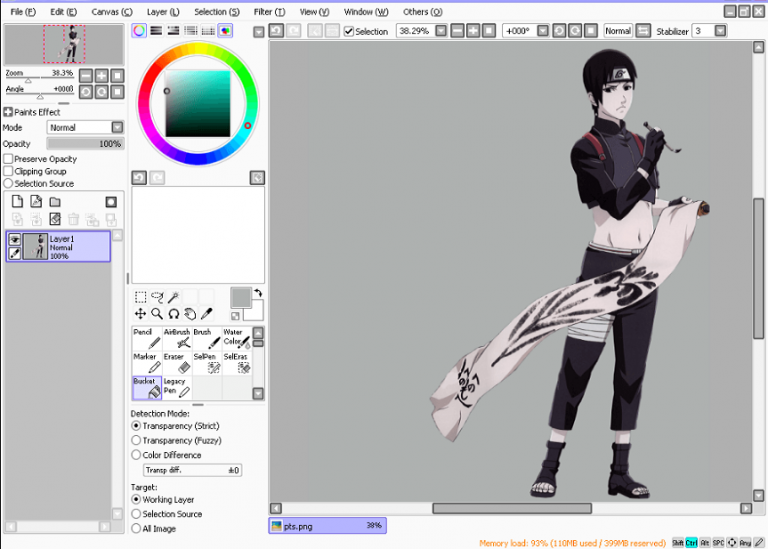Toggle the layer panel's Selection Source radio
Screen dimensions: 768x549
[8, 183]
